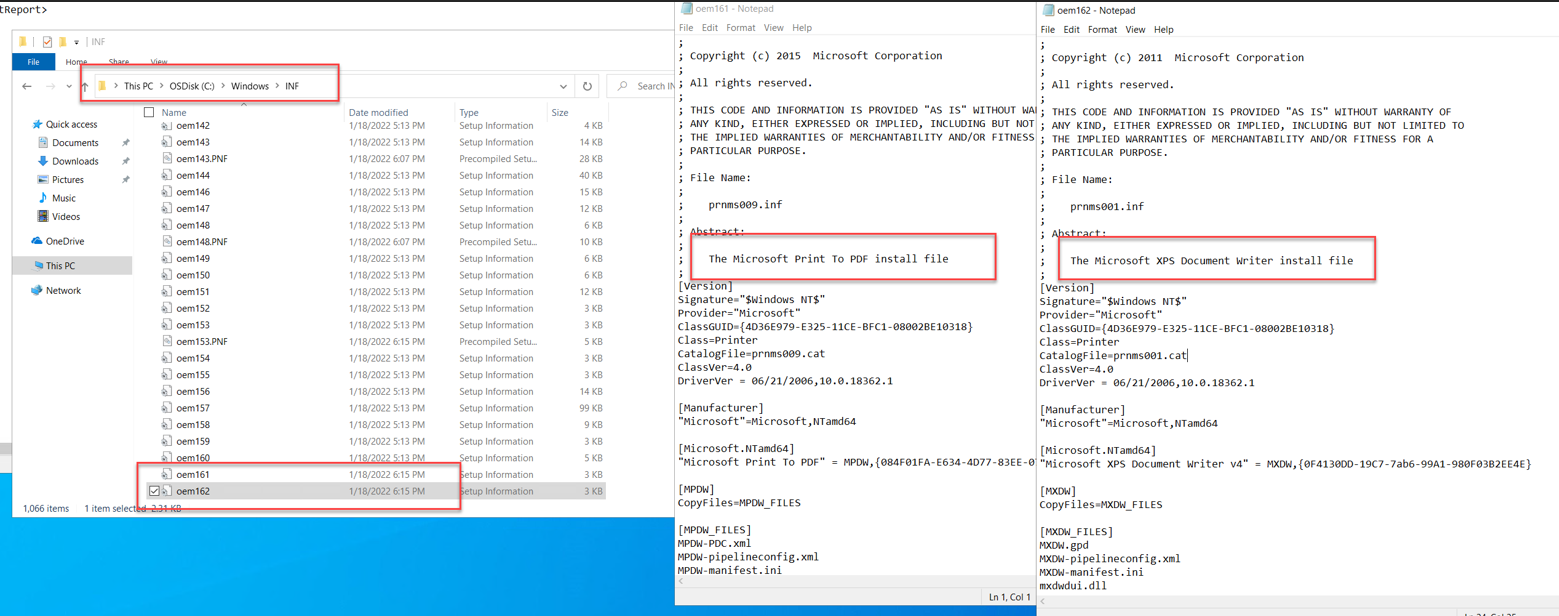Click the Music note icon in sidebar
The width and height of the screenshot is (1559, 616).
pyautogui.click(x=43, y=198)
